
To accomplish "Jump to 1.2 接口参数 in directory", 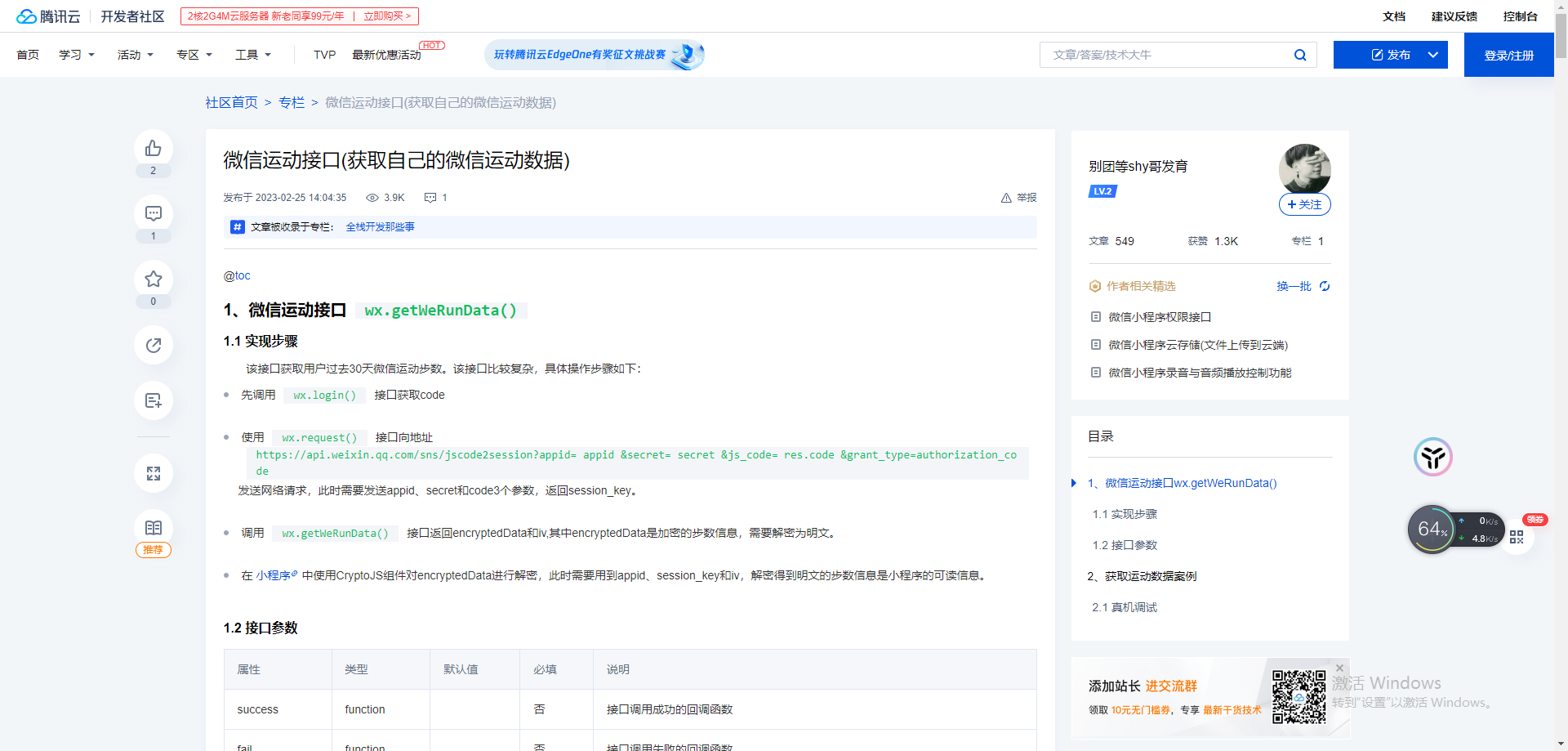I will pyautogui.click(x=1125, y=545).
